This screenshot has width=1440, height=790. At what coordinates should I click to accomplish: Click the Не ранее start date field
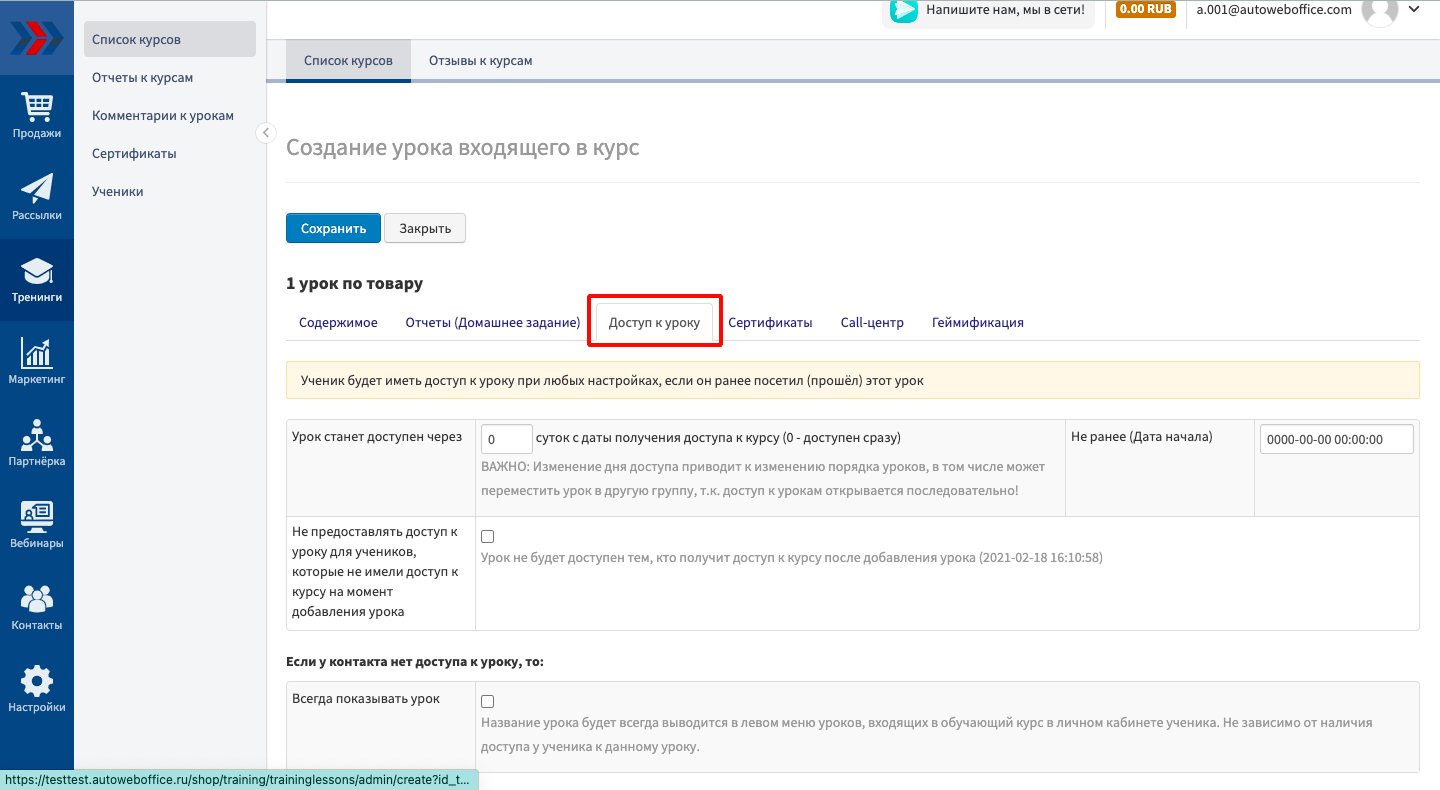pos(1336,439)
